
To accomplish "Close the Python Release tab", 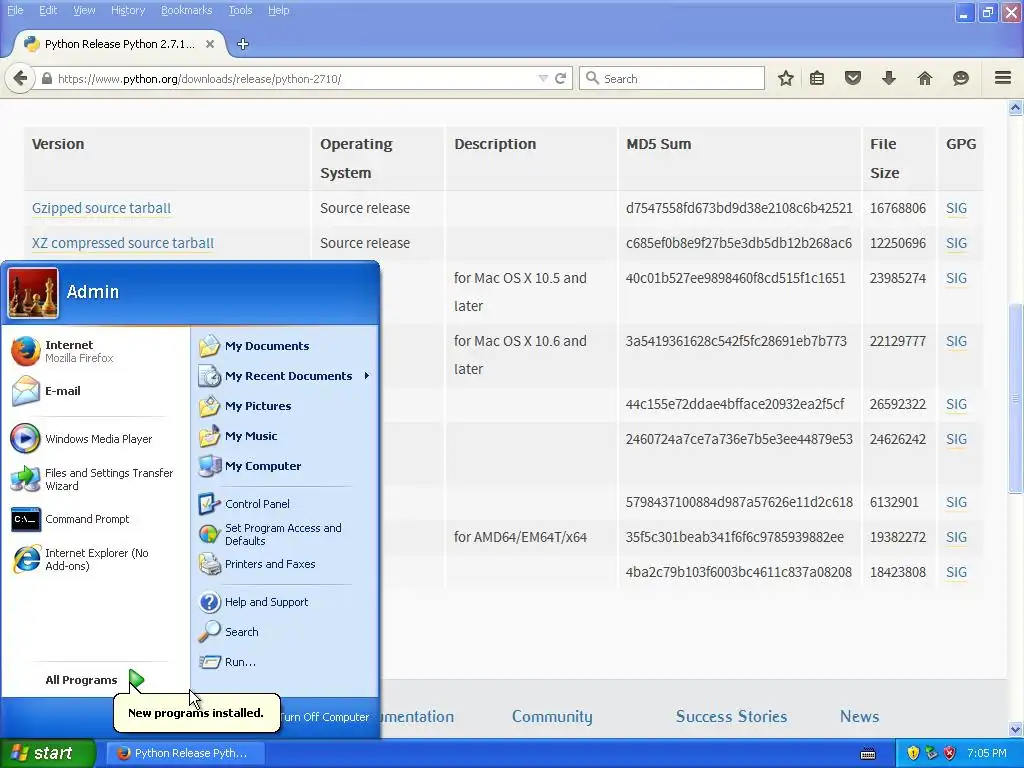I will pos(210,44).
